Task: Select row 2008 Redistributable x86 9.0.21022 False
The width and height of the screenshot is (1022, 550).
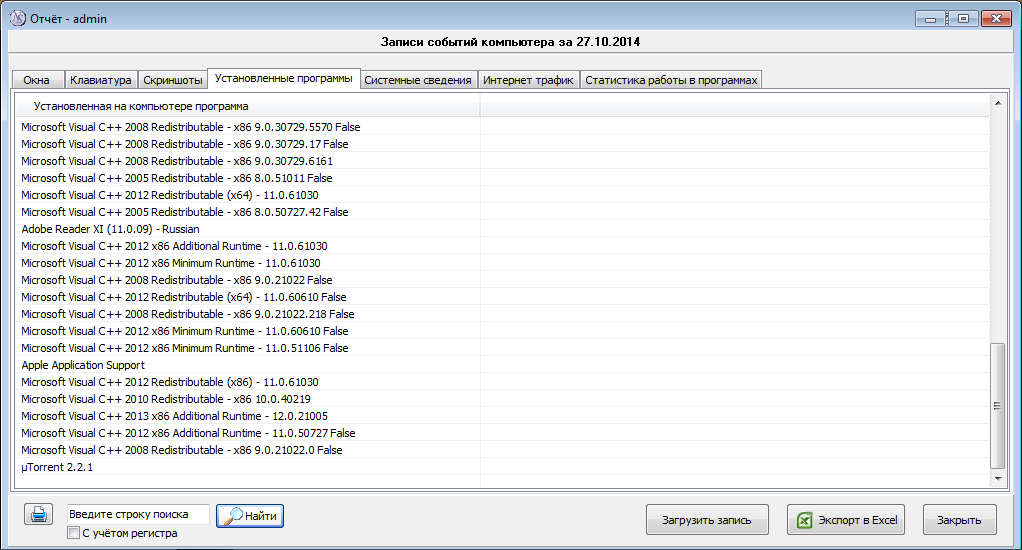Action: click(502, 280)
